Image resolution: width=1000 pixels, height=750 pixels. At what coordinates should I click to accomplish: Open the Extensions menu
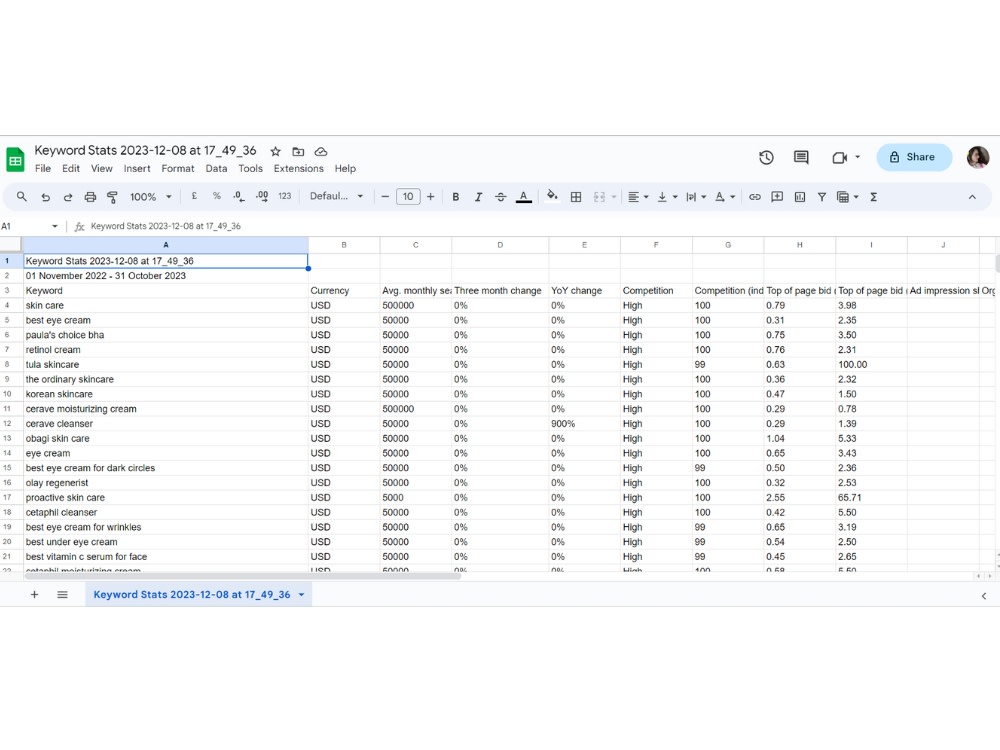[x=298, y=168]
